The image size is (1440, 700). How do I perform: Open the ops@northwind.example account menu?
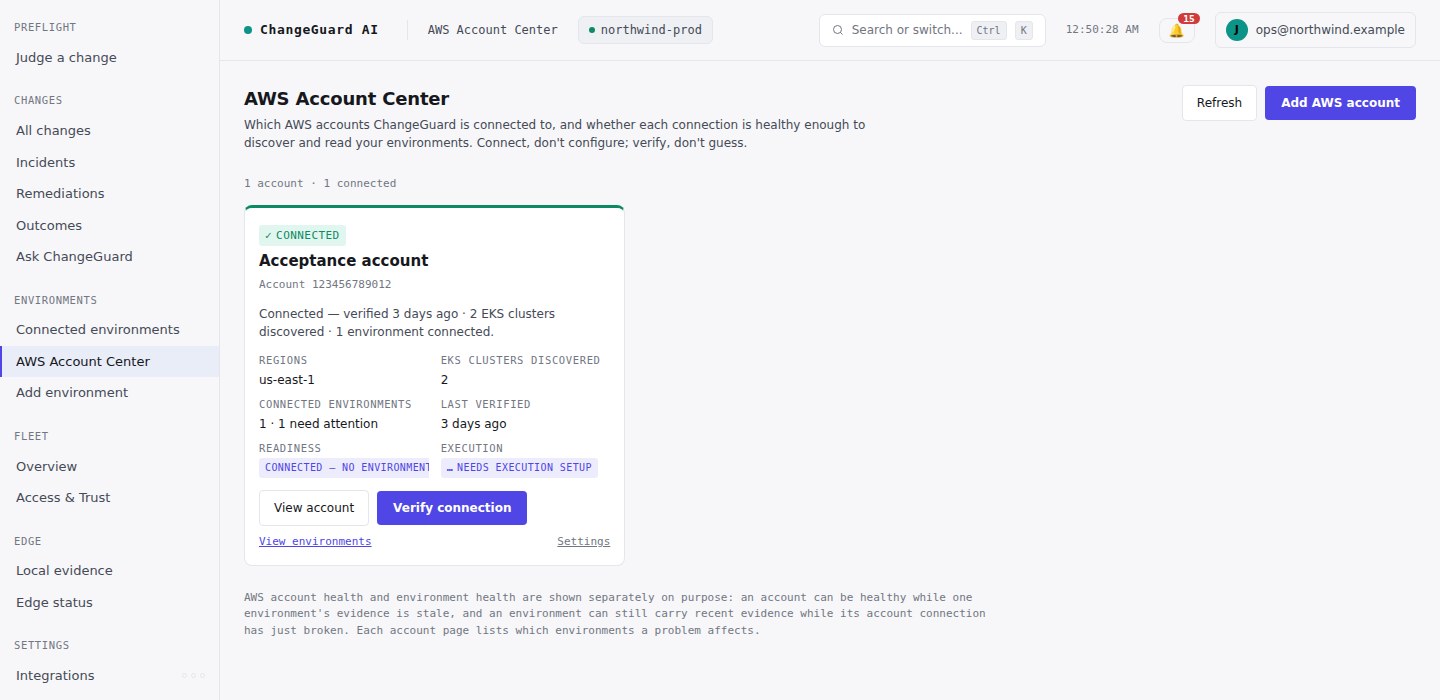1315,30
